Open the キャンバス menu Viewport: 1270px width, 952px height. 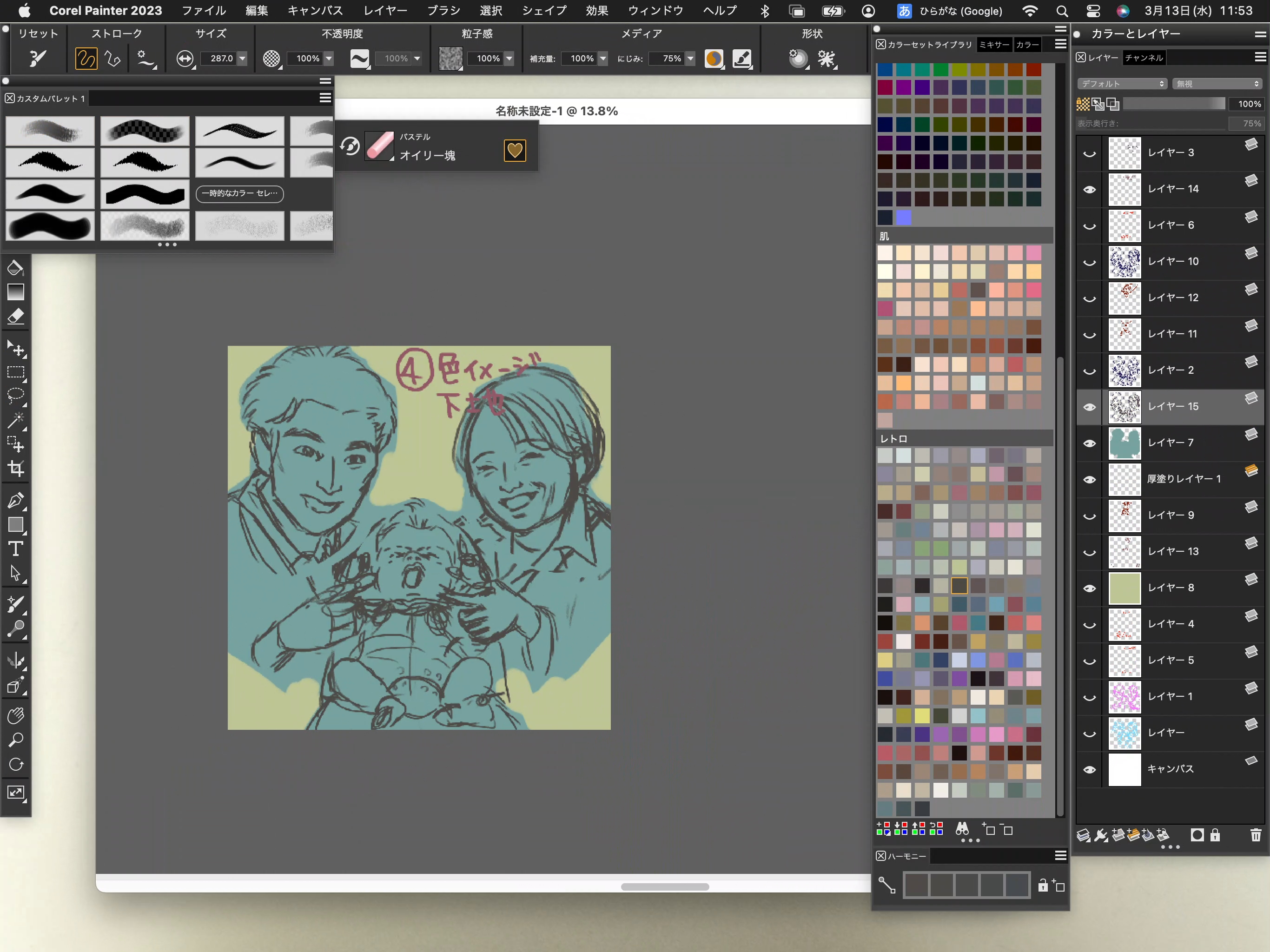[315, 10]
